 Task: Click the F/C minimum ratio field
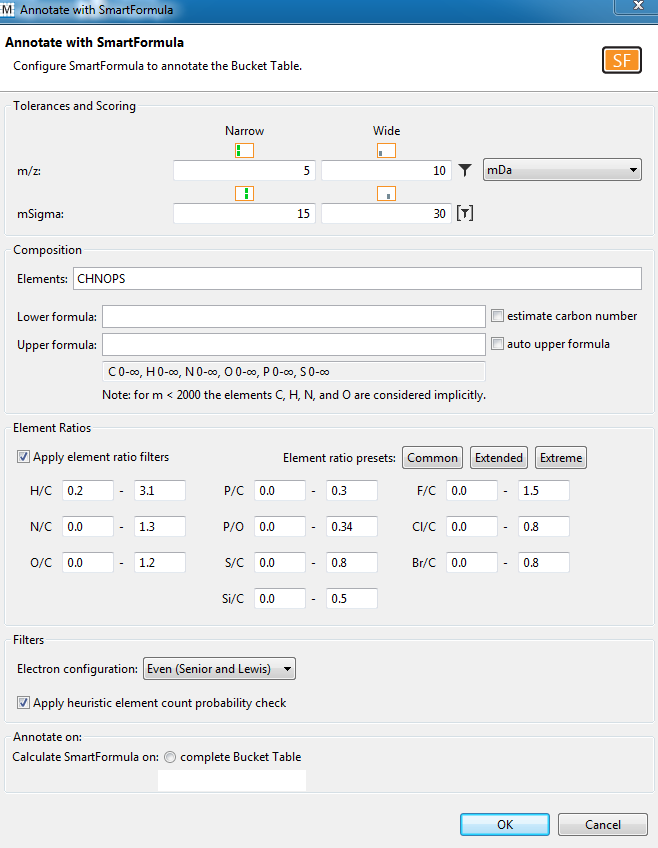472,491
